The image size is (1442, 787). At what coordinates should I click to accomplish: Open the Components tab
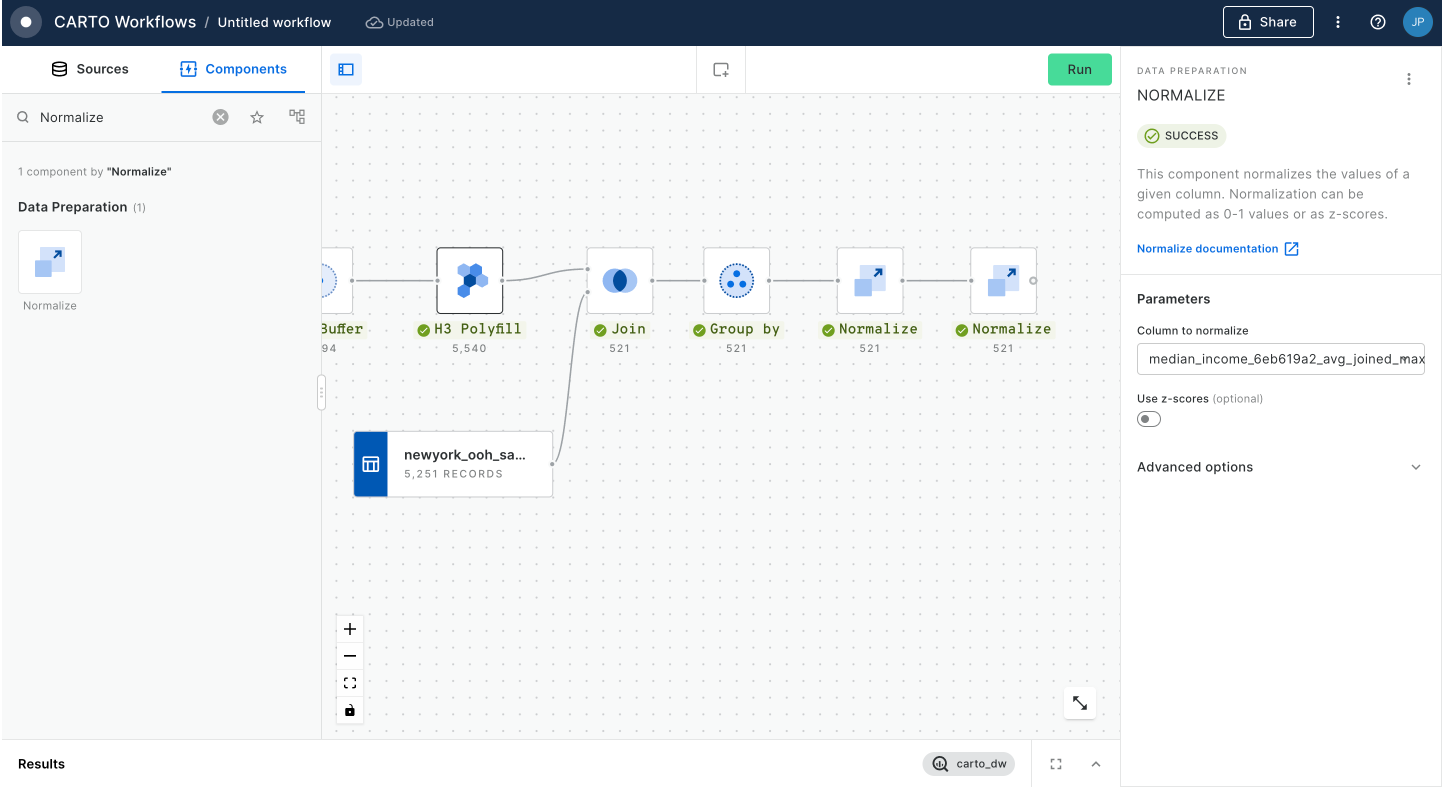click(233, 69)
